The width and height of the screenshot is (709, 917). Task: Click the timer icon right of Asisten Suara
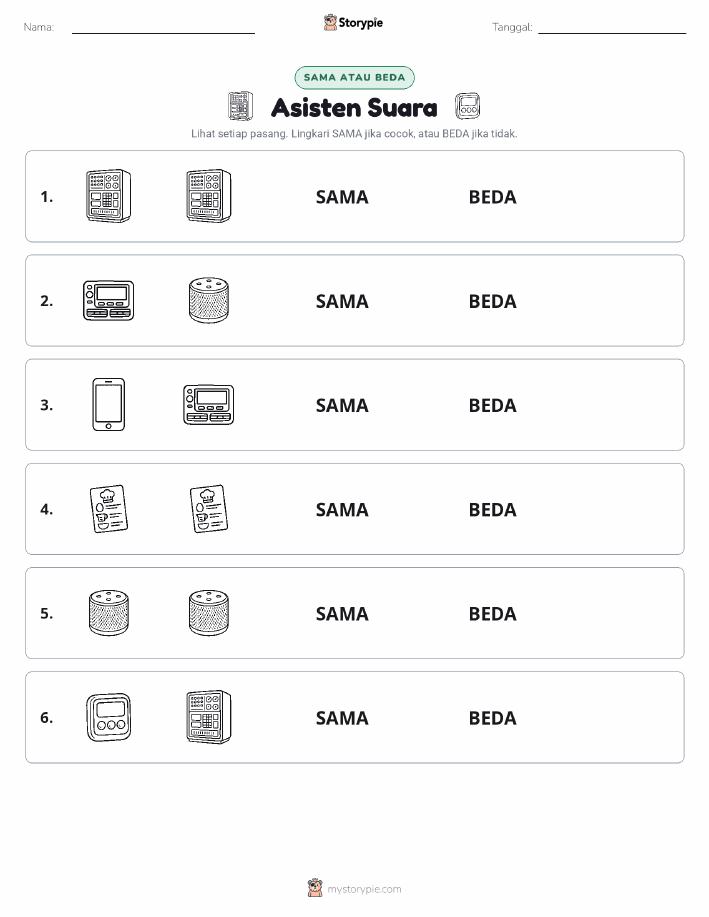[467, 106]
